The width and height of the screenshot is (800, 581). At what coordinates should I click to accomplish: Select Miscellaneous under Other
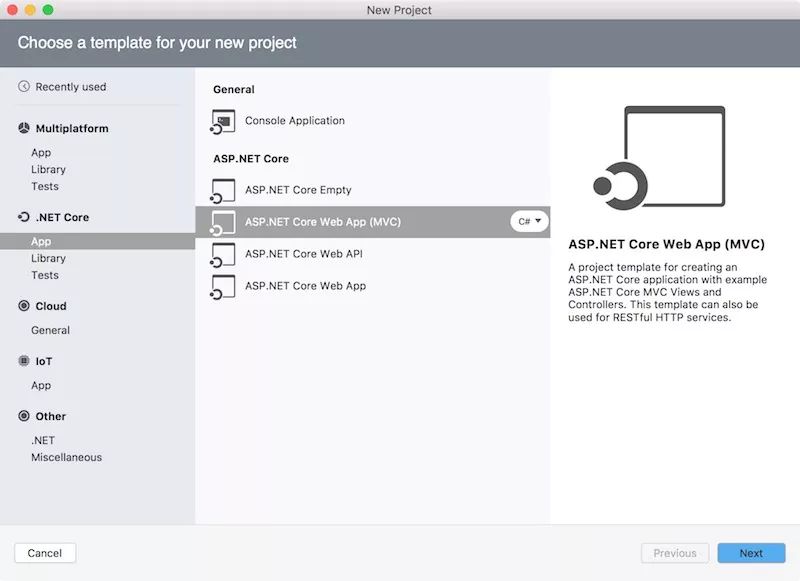66,457
